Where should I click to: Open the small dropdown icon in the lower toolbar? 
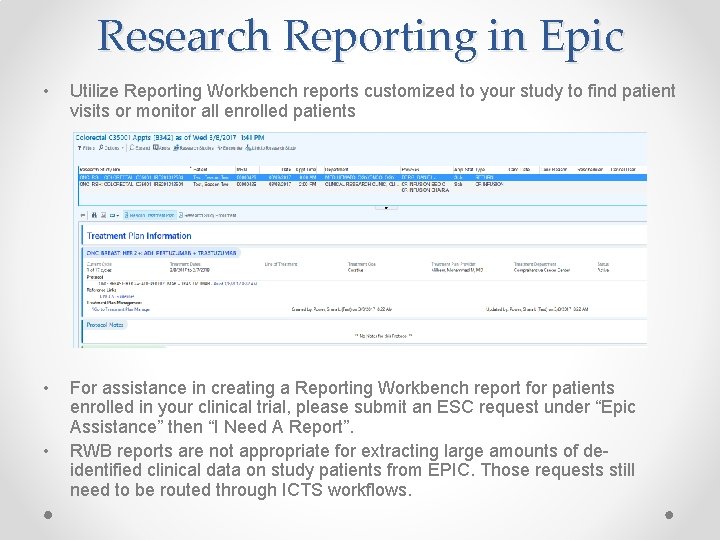115,215
